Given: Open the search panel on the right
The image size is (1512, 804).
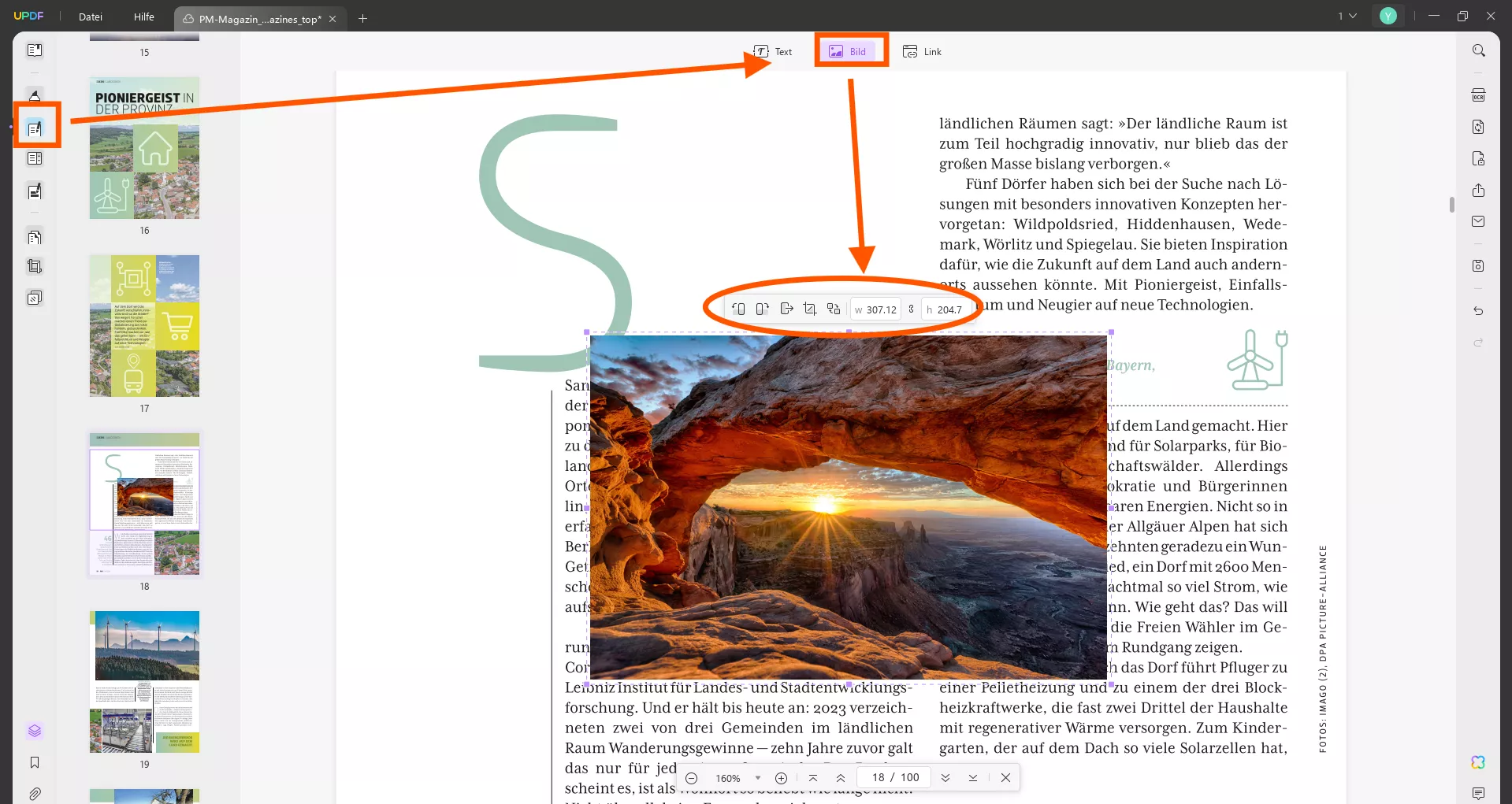Looking at the screenshot, I should point(1478,50).
